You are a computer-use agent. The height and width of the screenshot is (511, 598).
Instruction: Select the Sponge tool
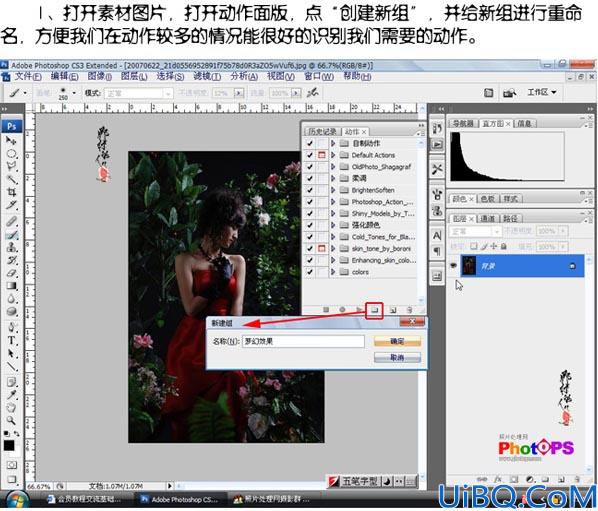(x=11, y=311)
